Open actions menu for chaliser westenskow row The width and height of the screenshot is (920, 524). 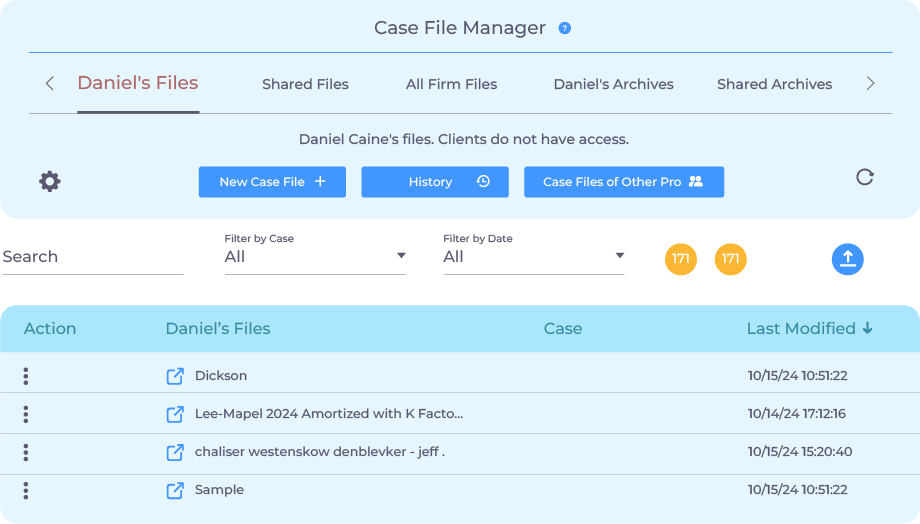26,452
